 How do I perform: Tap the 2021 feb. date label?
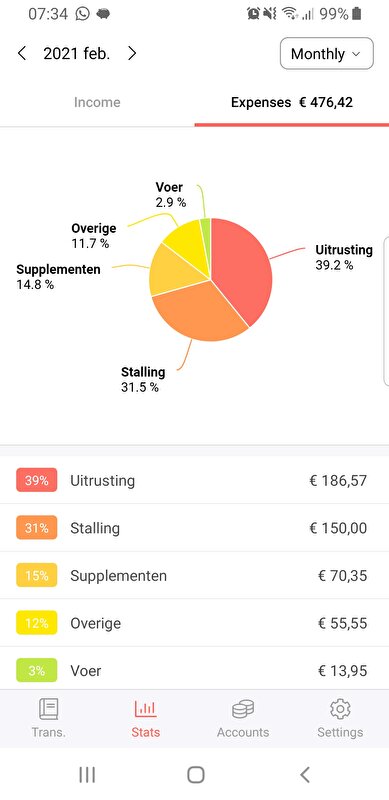[x=77, y=54]
